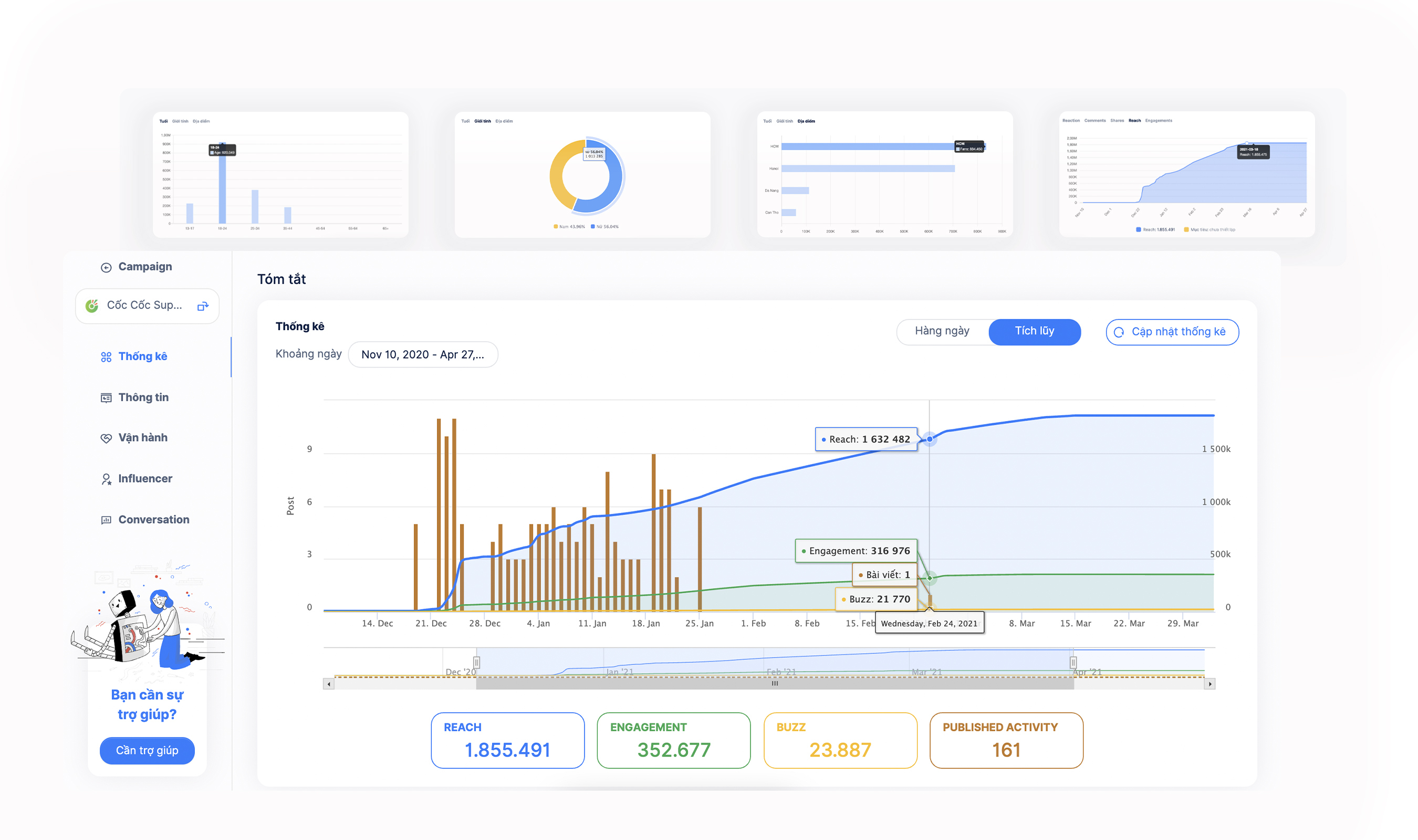The image size is (1418, 840).
Task: Switch chart to Hàng ngày mode
Action: (942, 331)
